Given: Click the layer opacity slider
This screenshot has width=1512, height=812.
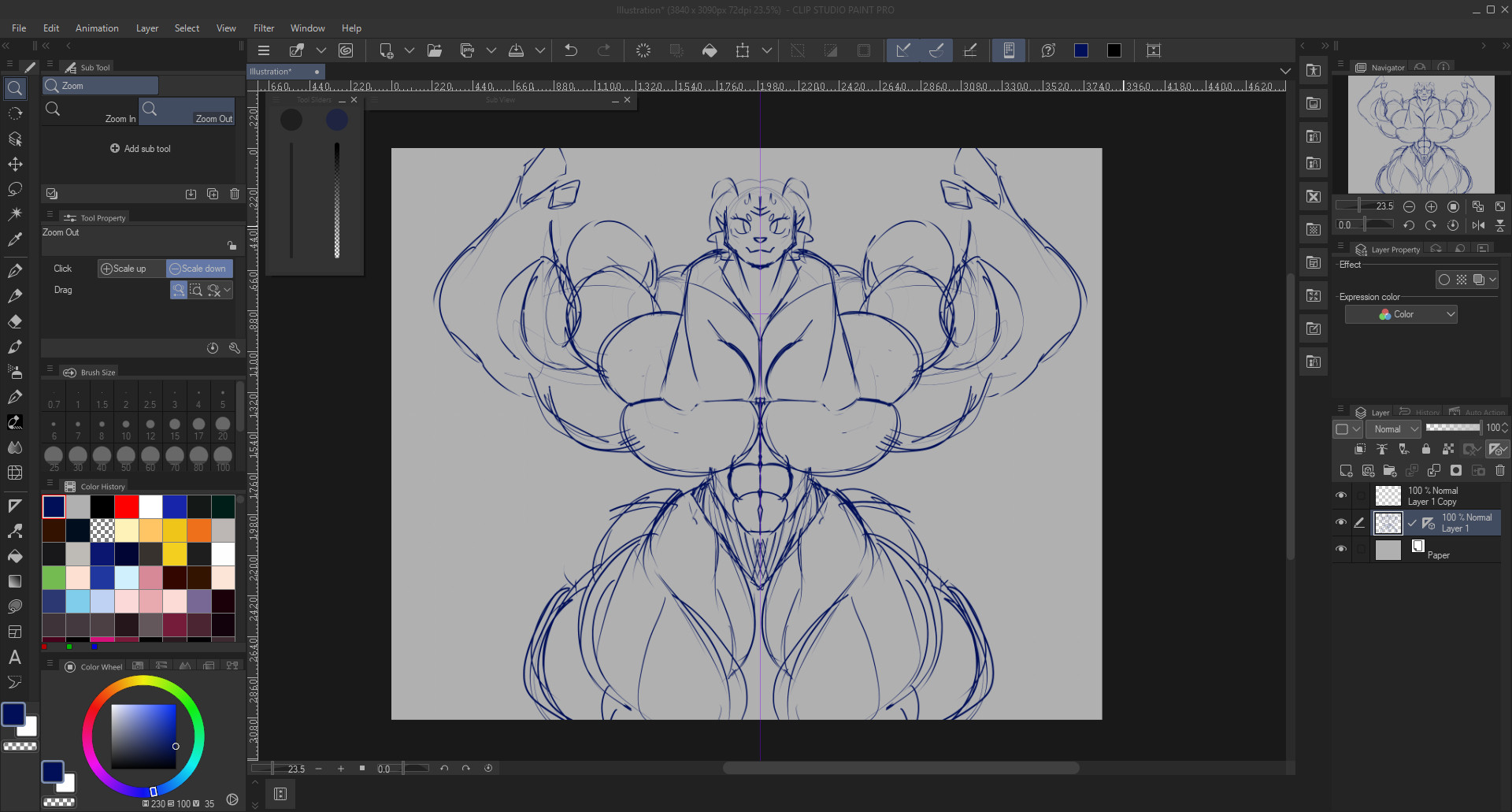Looking at the screenshot, I should (1453, 428).
